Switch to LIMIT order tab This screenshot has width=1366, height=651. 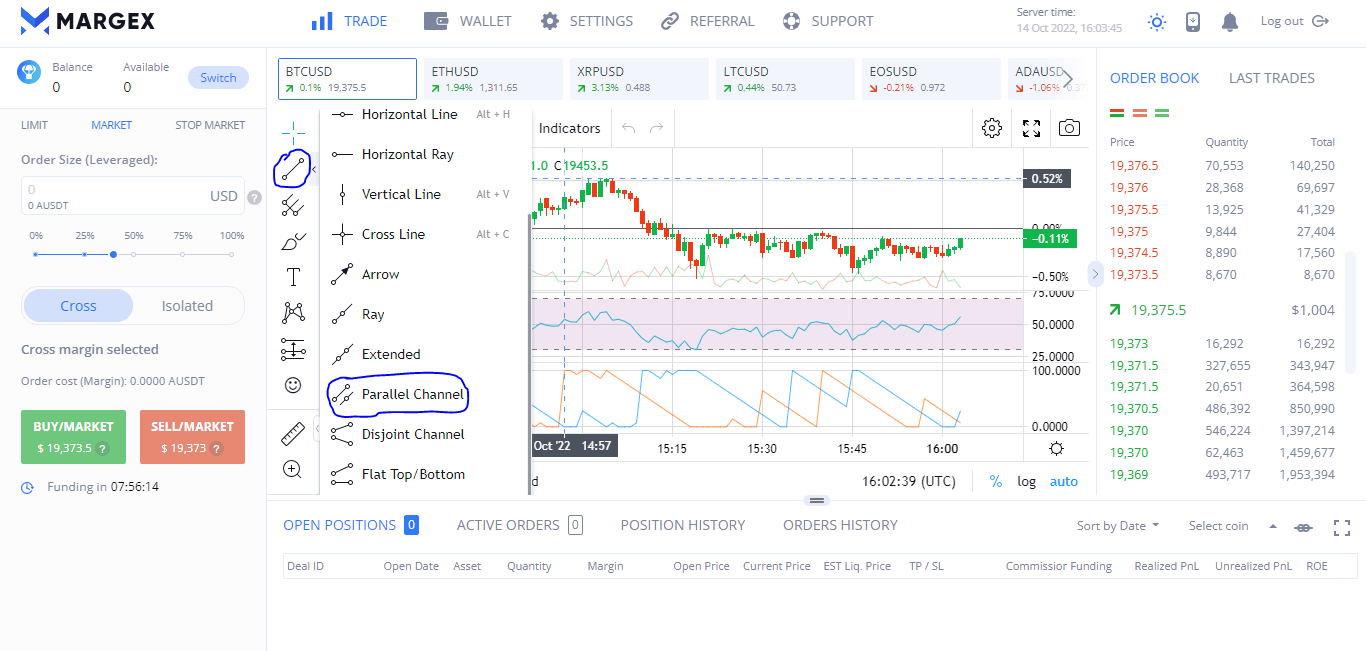coord(34,125)
